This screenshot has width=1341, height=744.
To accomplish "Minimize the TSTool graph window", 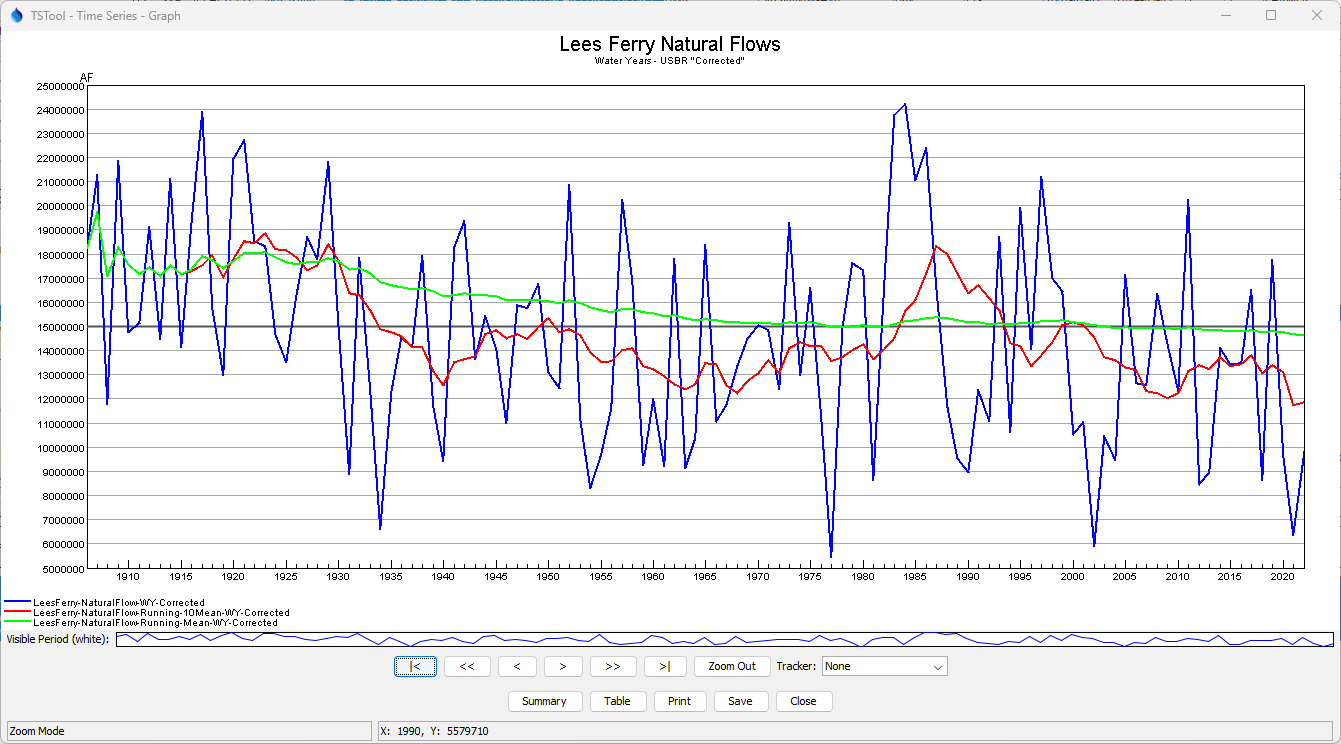I will click(1225, 16).
